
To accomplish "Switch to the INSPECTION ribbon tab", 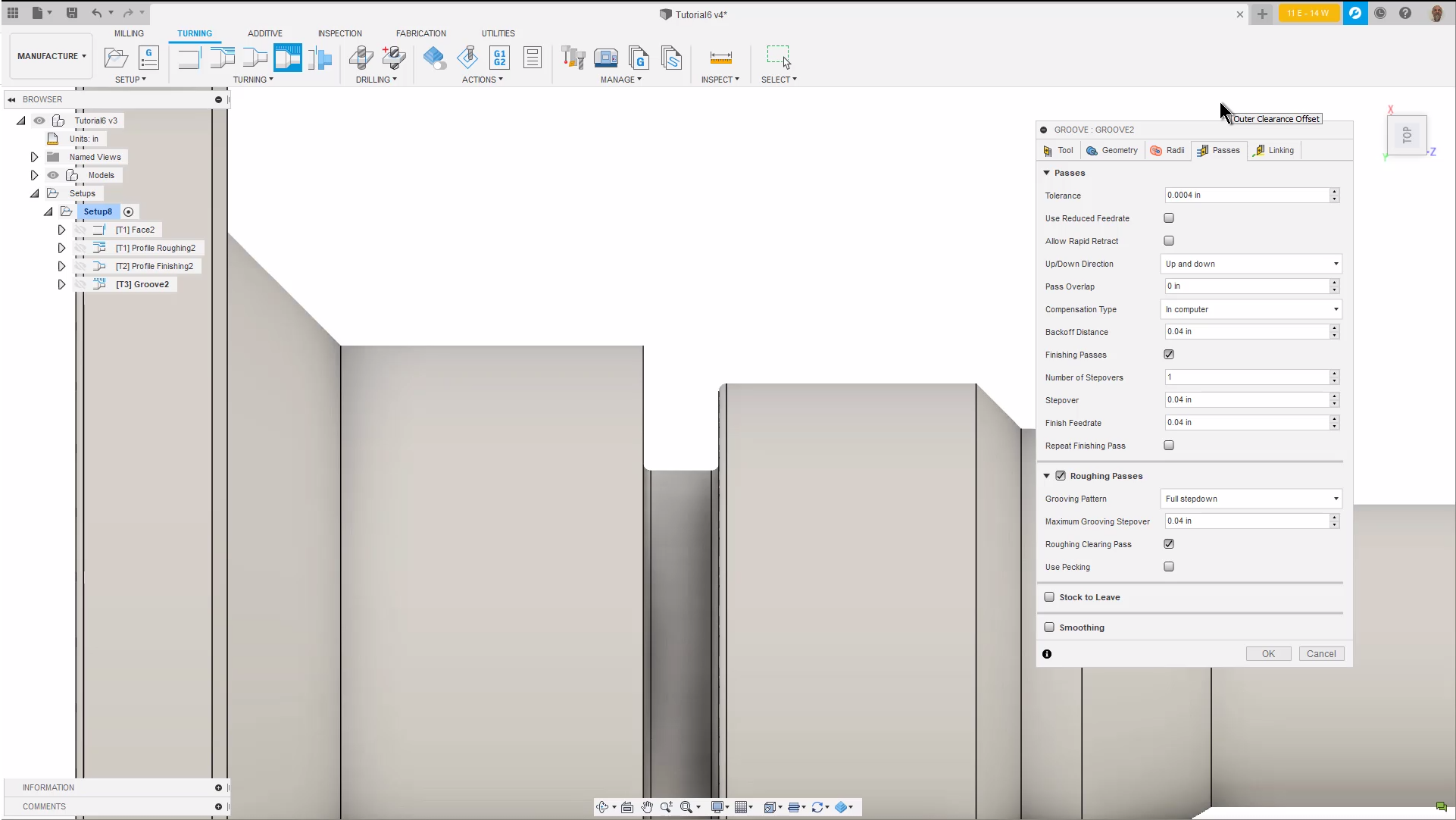I will (339, 33).
